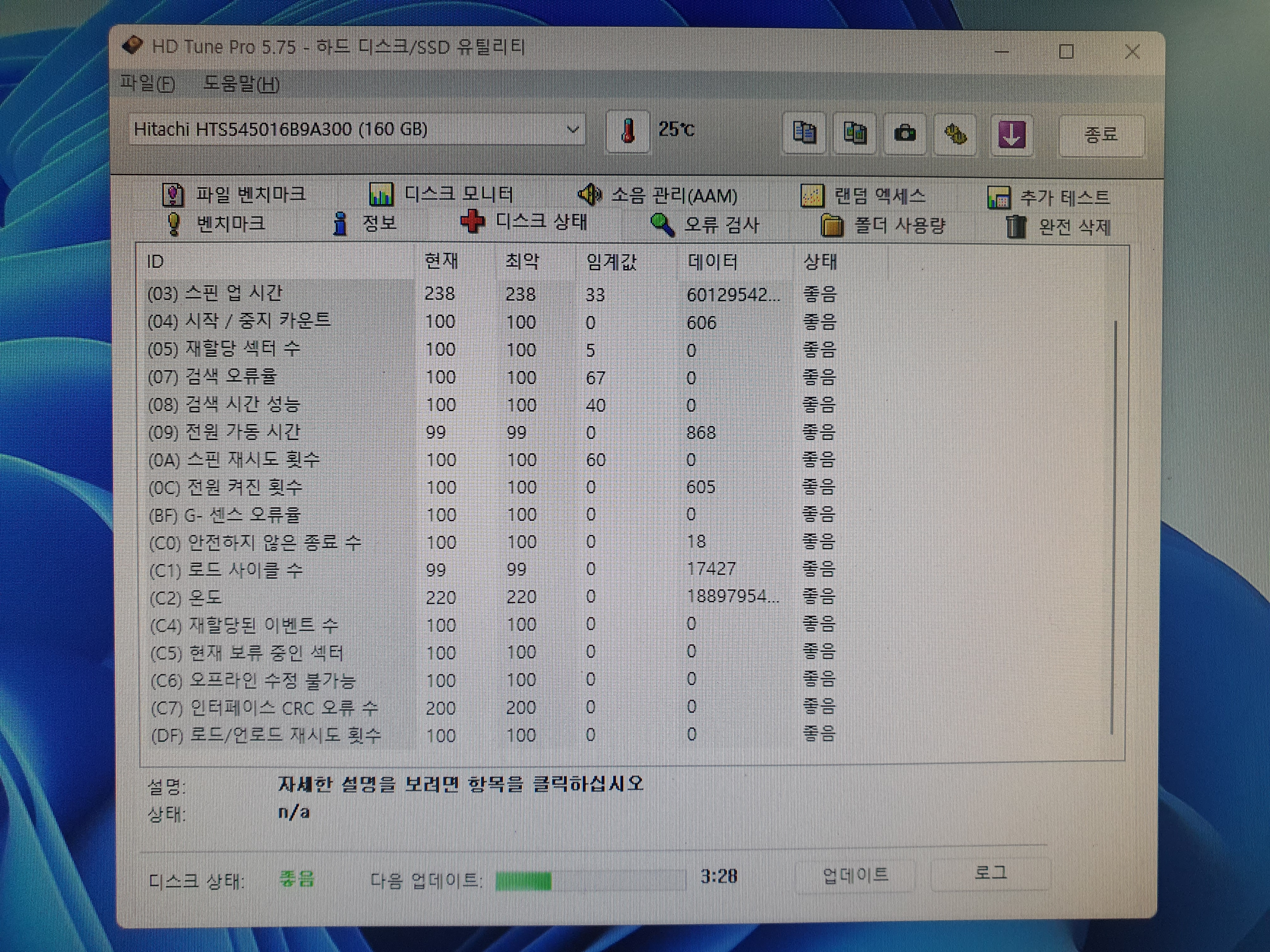Switch to the 랜덤 엑세스 tab
This screenshot has width=1270, height=952.
(863, 197)
